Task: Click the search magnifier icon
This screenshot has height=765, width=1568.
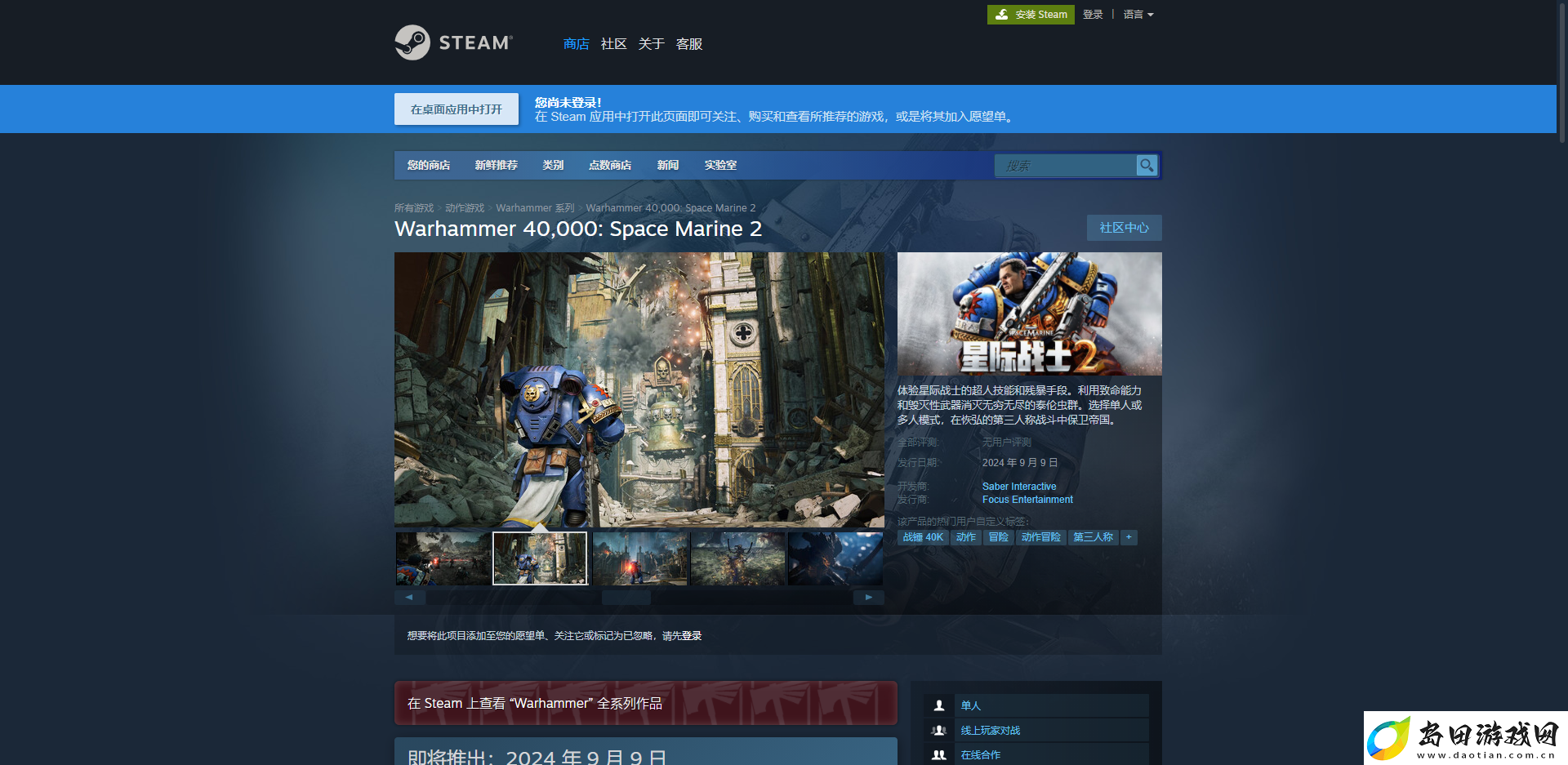Action: 1147,166
